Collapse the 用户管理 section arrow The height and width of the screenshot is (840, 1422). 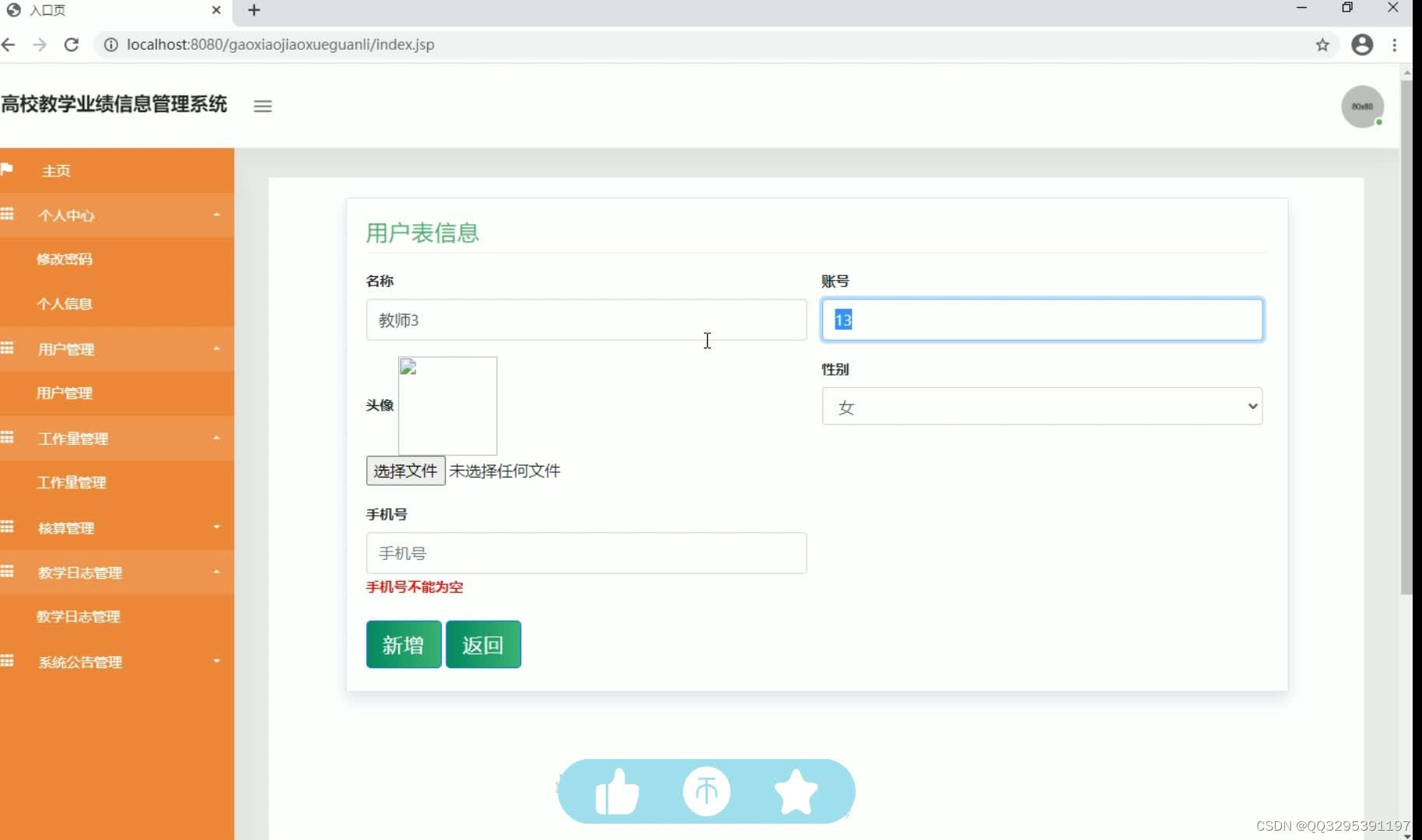pyautogui.click(x=216, y=348)
